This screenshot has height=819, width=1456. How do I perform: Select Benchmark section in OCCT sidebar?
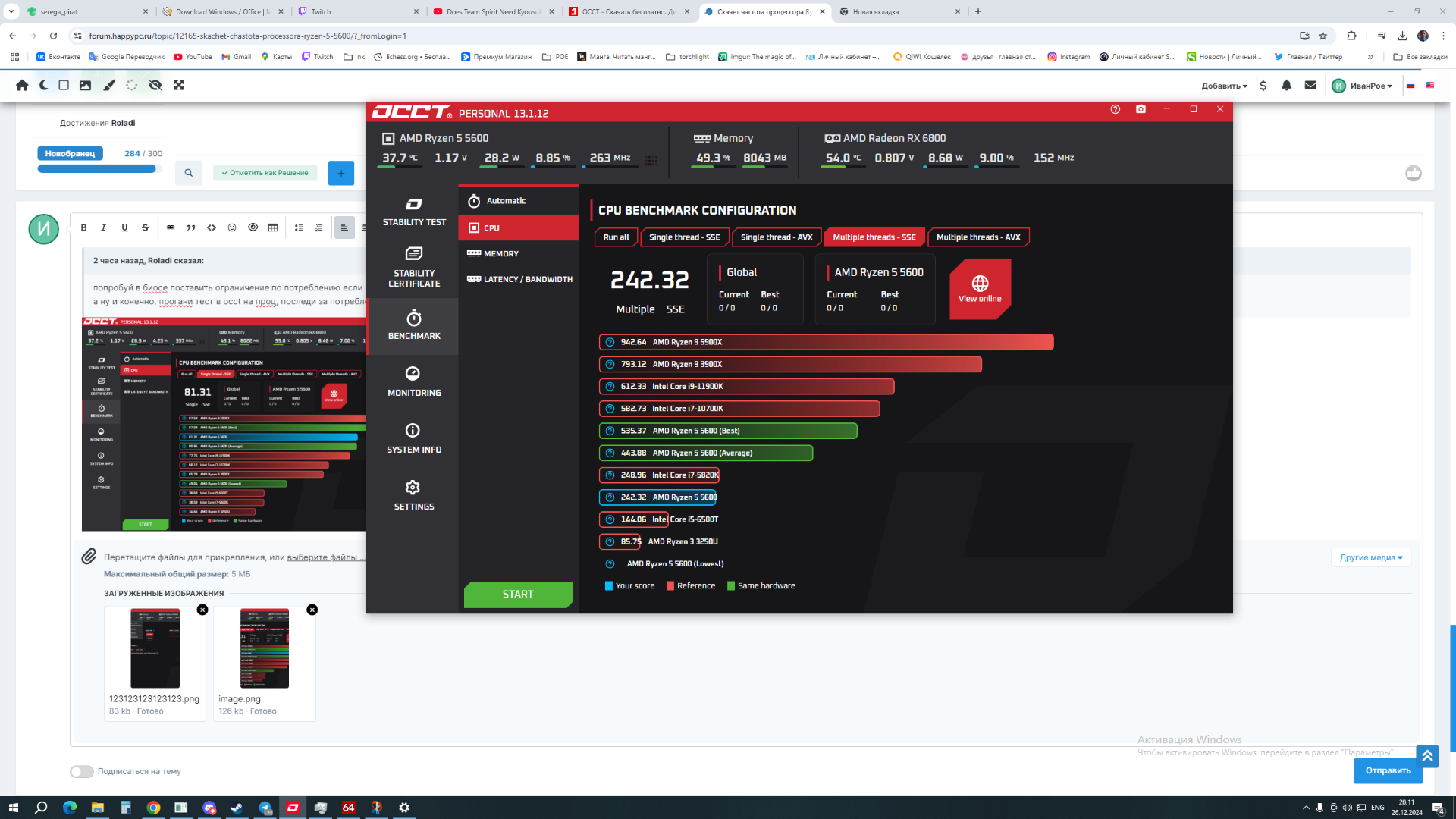[413, 325]
